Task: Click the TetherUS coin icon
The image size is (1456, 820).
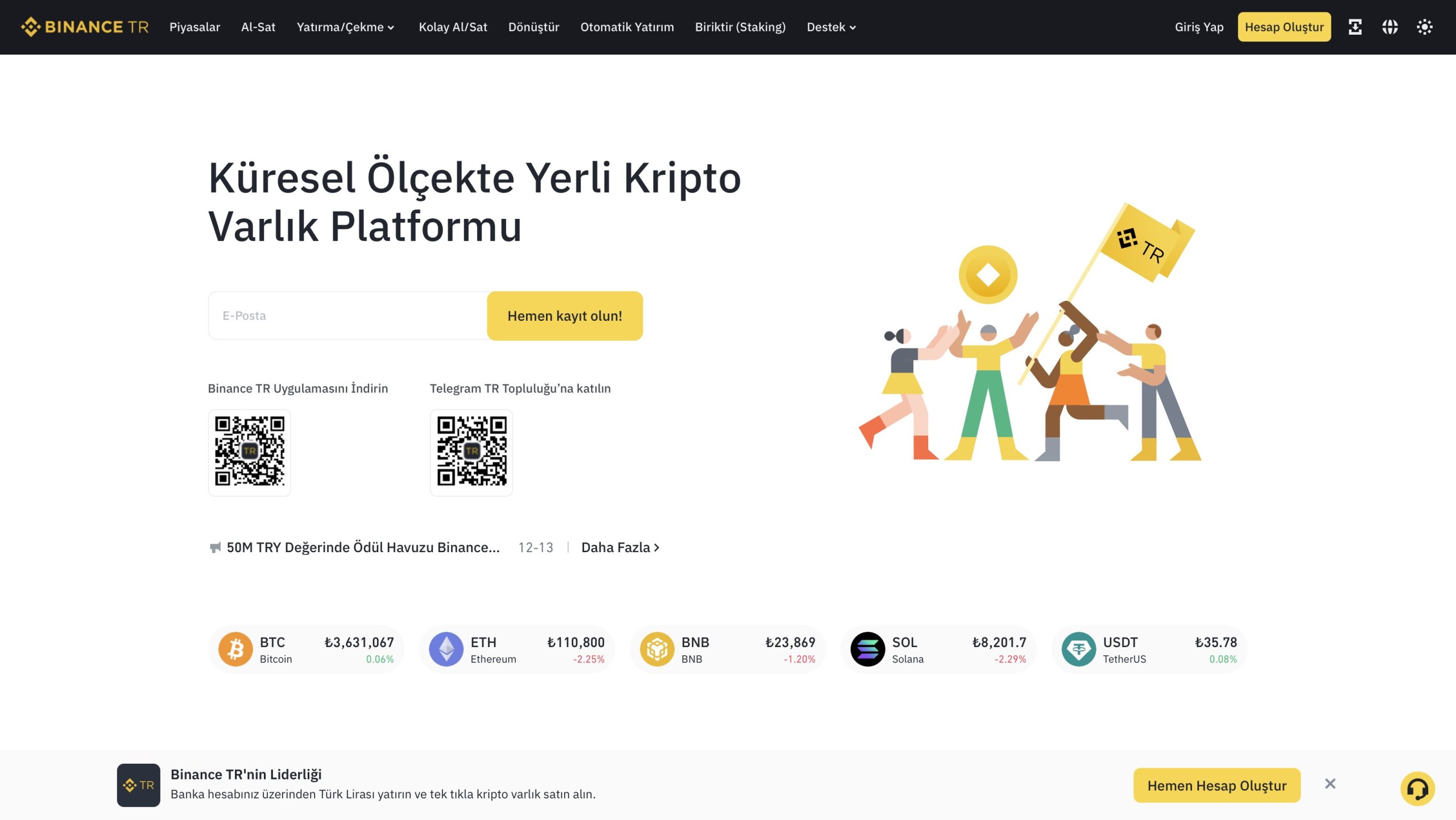Action: point(1078,649)
